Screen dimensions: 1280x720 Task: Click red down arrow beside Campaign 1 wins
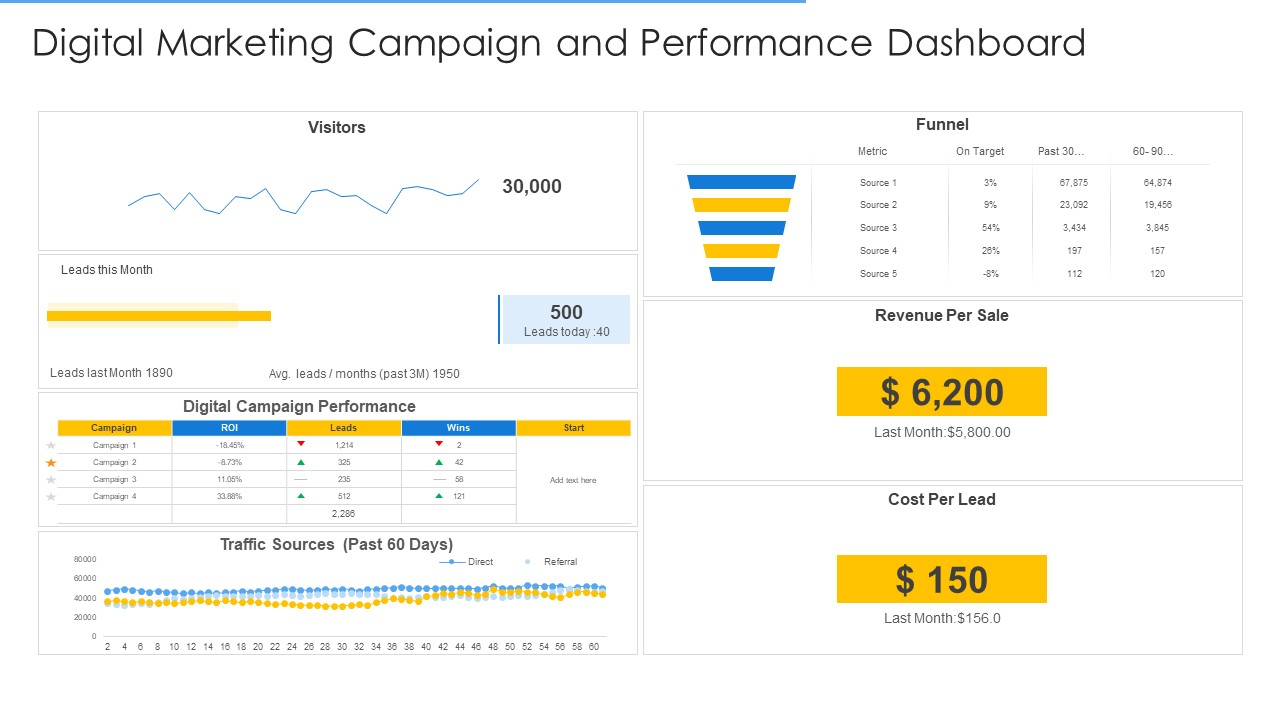(x=439, y=444)
